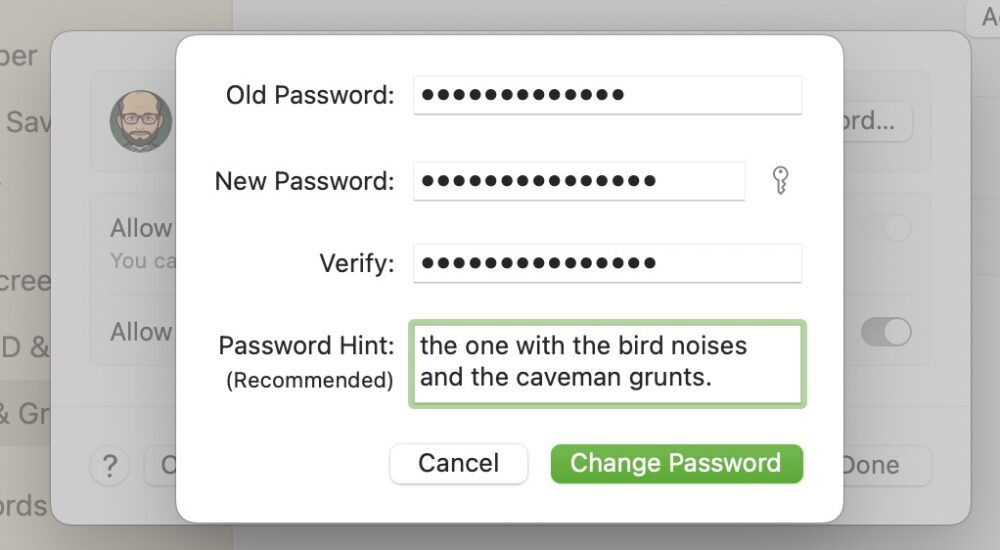
Task: Select the sidebar item ending in "per"
Action: coord(20,56)
